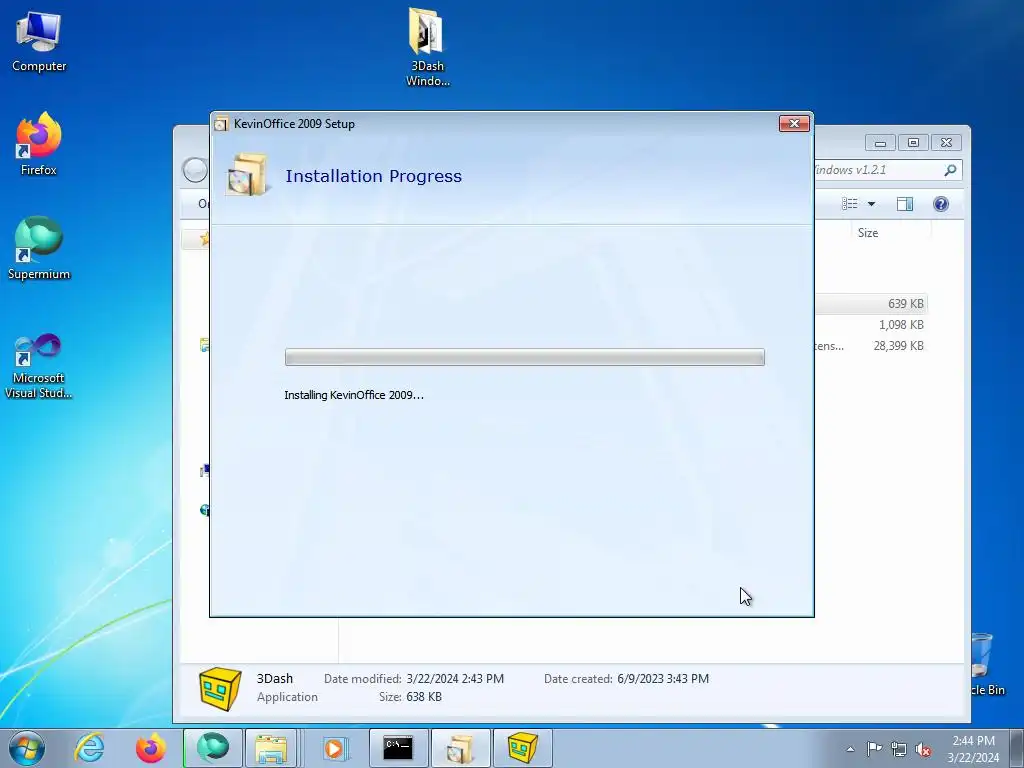Open Microsoft Visual Studio desktop shortcut
The width and height of the screenshot is (1024, 768).
(x=39, y=366)
